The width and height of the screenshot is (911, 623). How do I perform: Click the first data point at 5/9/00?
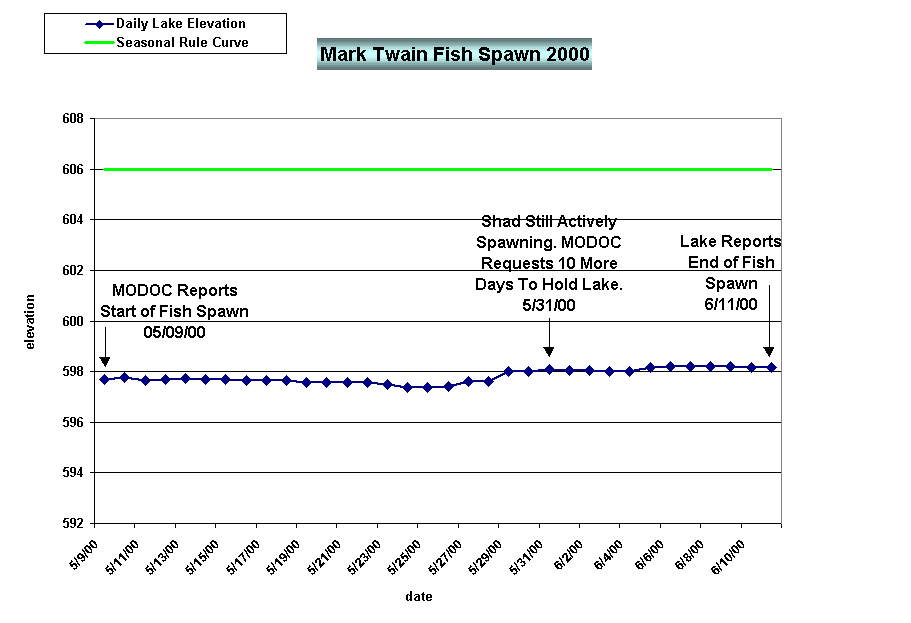[105, 379]
